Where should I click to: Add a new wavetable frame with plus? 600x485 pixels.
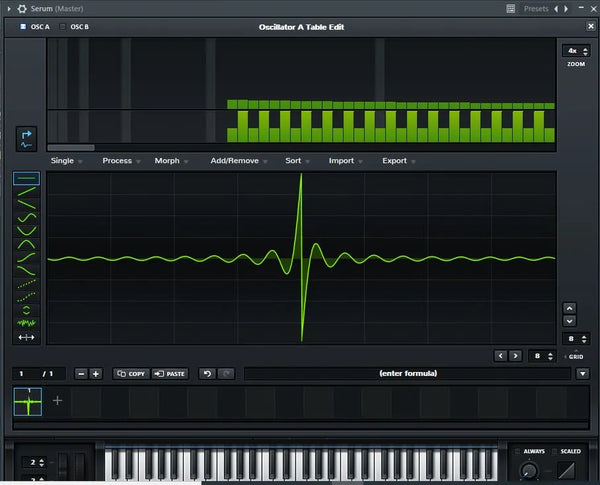coord(57,401)
